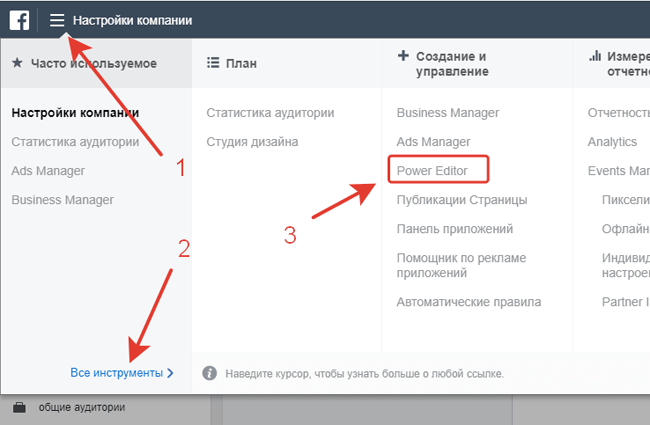This screenshot has height=425, width=650.
Task: Open Помощник по рекламе приложений
Action: coord(461,265)
